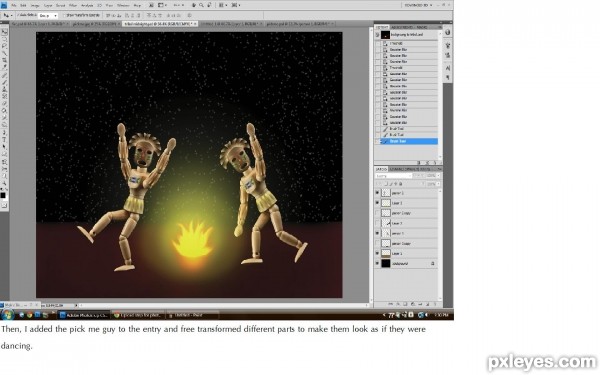600x375 pixels.
Task: Hide the dancer 1 layer
Action: click(x=378, y=233)
